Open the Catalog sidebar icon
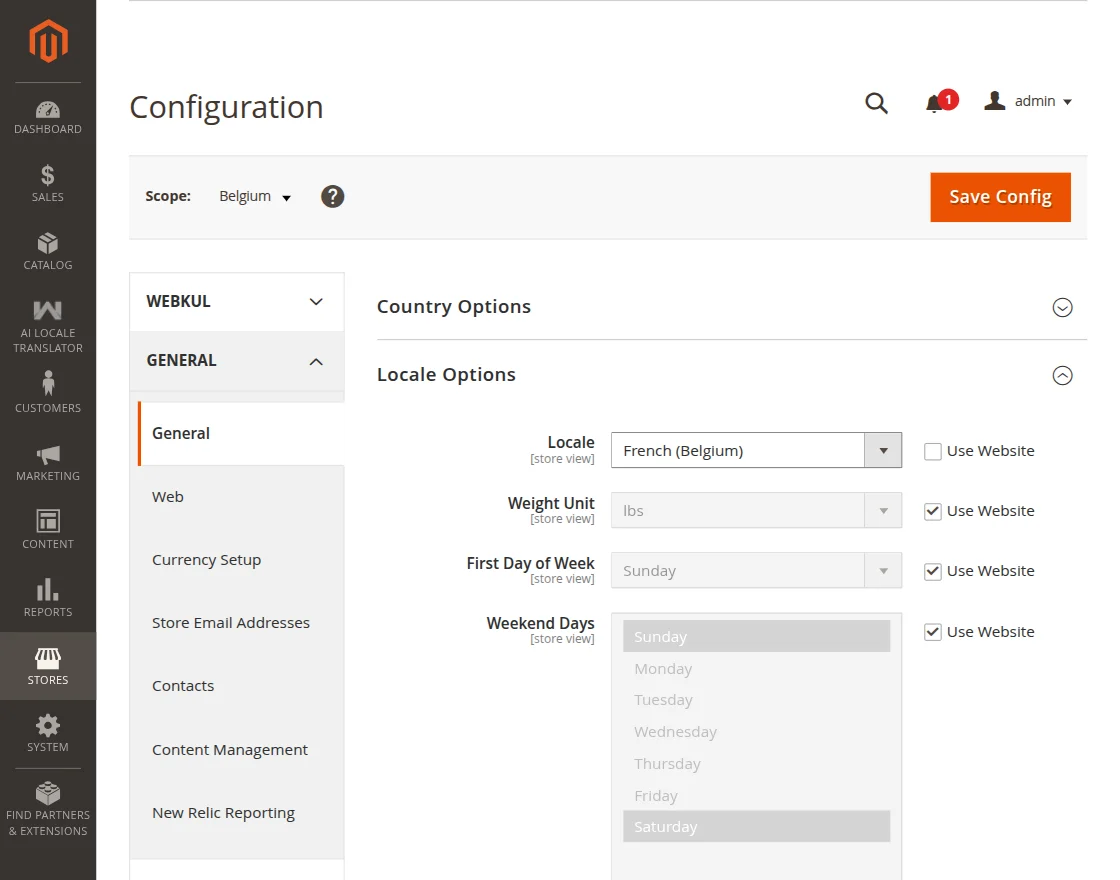The height and width of the screenshot is (880, 1120). 48,252
